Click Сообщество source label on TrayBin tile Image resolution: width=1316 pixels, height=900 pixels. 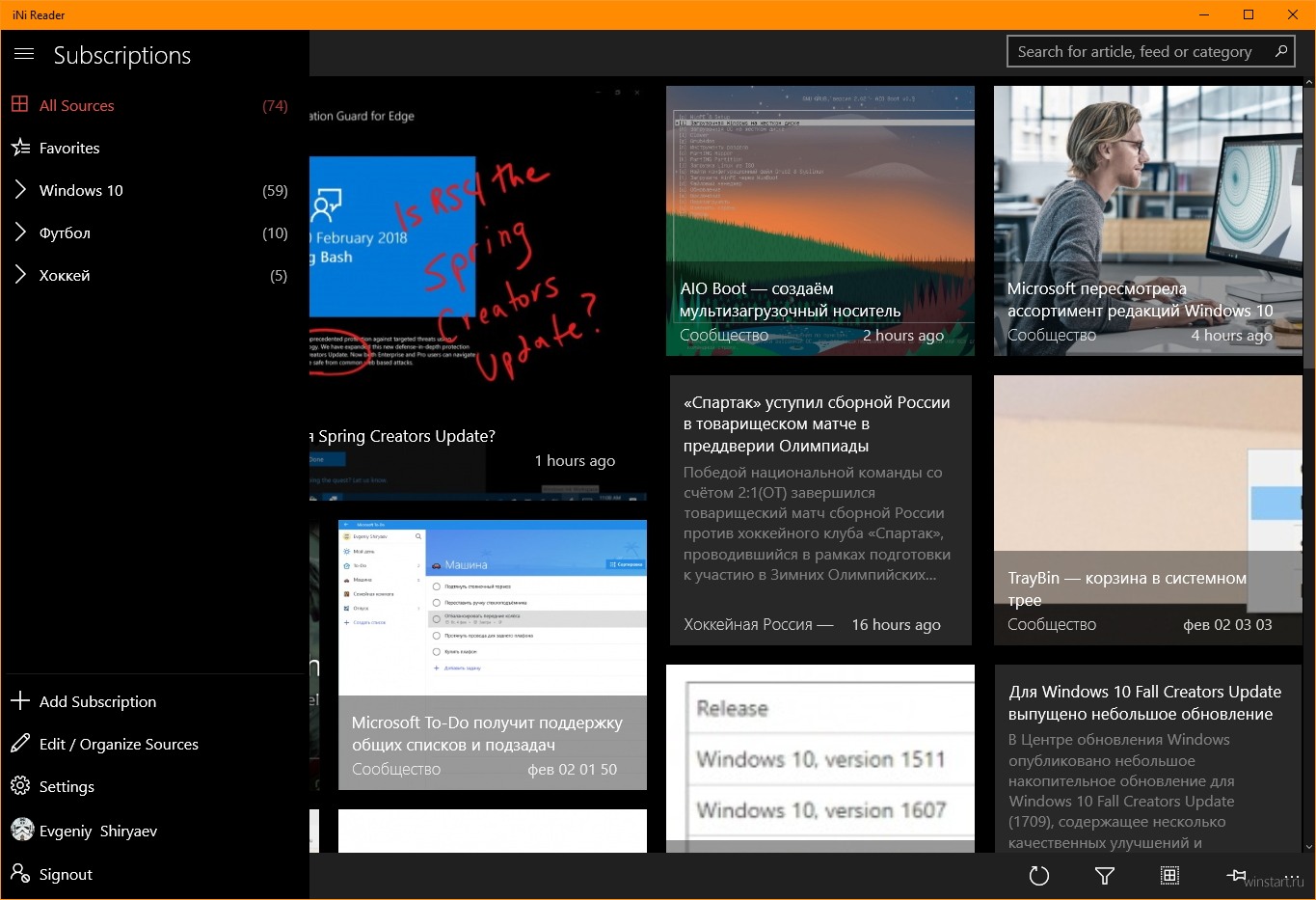coord(1052,624)
